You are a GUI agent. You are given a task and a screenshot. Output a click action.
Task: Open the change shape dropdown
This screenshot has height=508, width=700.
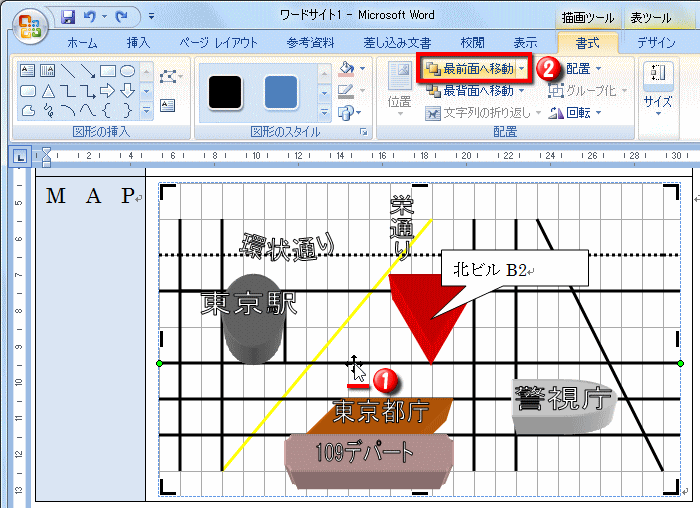(349, 113)
